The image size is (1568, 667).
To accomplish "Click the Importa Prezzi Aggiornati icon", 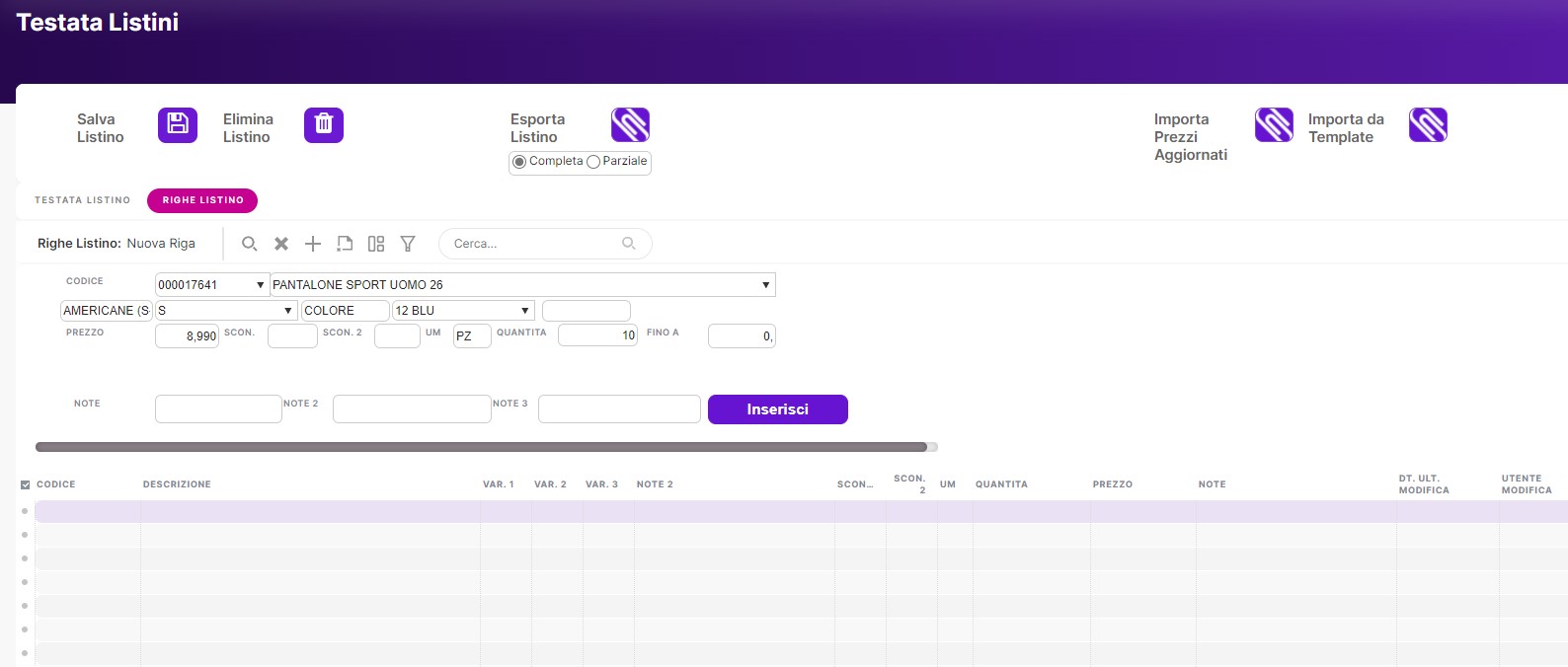I will click(1274, 125).
